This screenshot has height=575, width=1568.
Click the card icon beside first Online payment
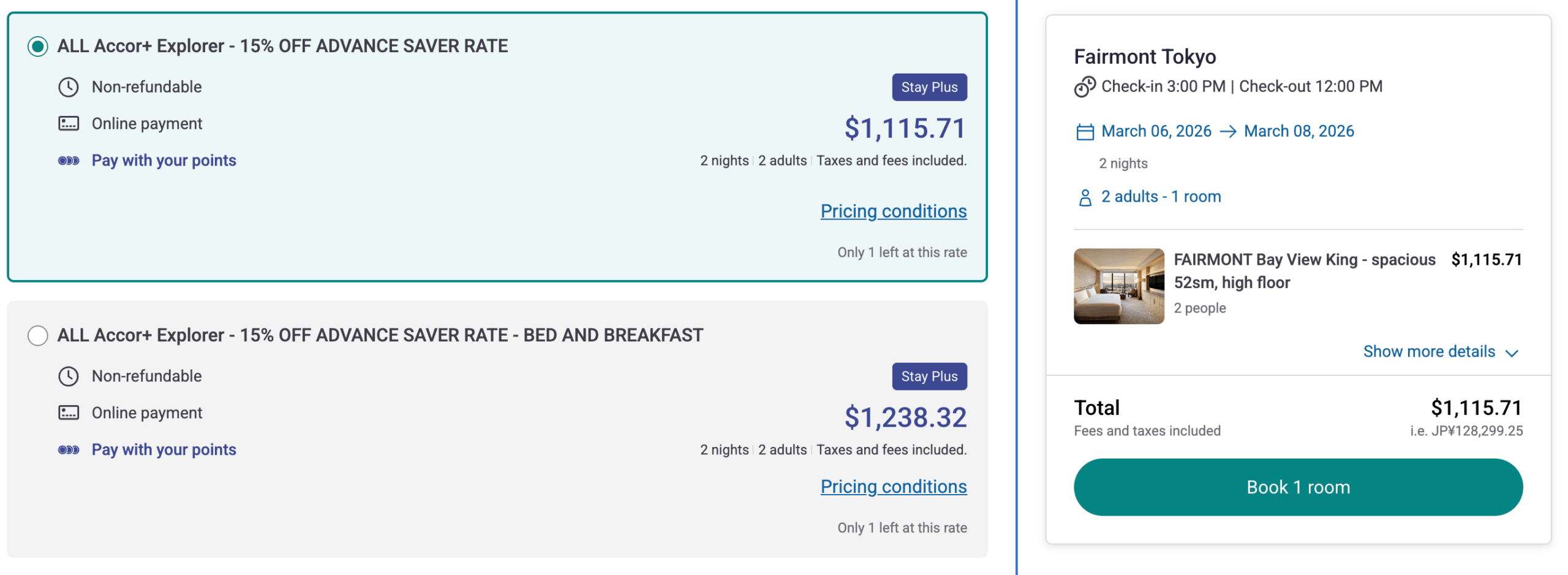tap(69, 124)
